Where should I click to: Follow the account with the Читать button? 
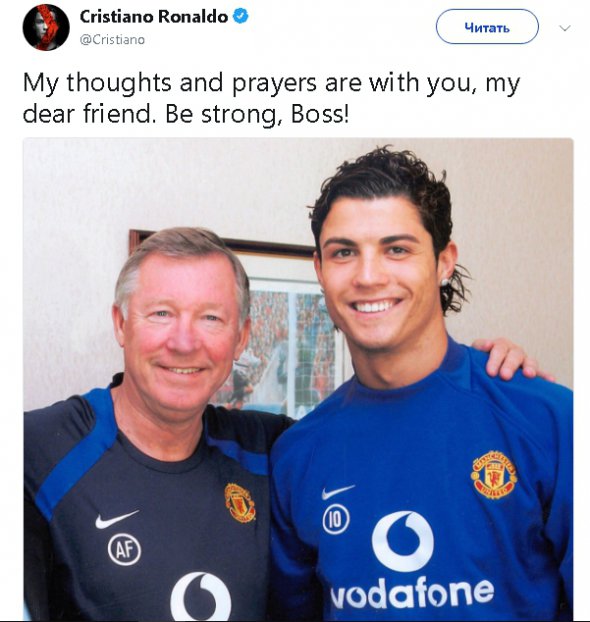487,27
